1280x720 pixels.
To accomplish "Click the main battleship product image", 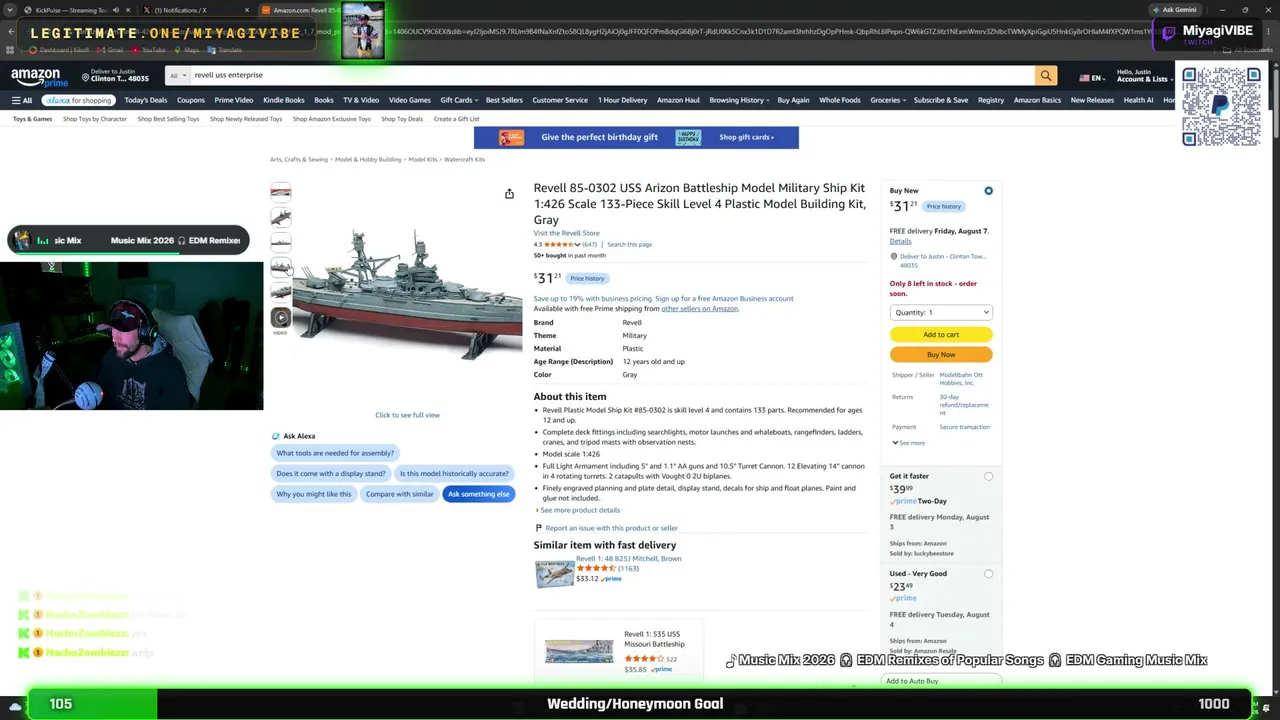I will pyautogui.click(x=407, y=293).
